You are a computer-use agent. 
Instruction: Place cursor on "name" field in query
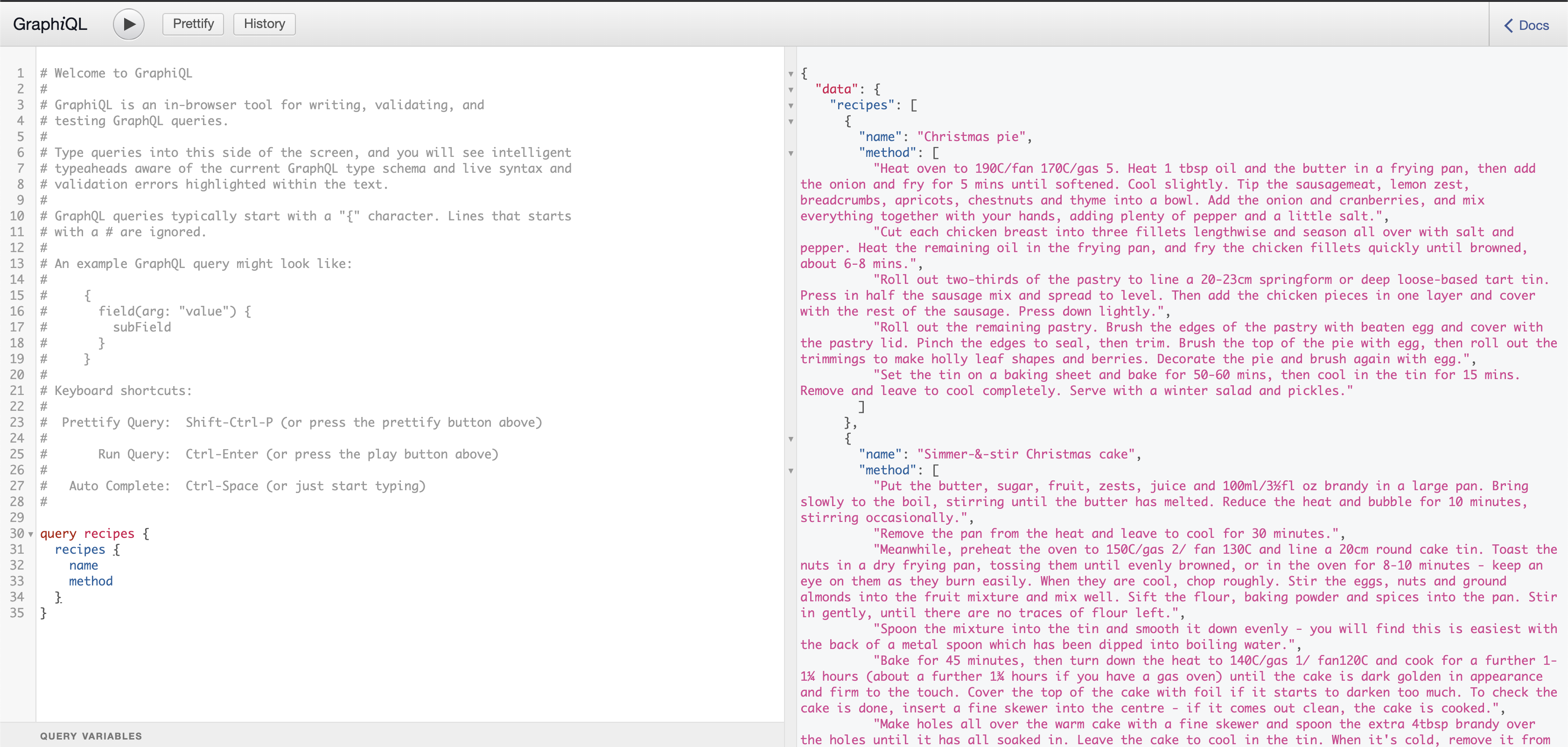click(84, 565)
